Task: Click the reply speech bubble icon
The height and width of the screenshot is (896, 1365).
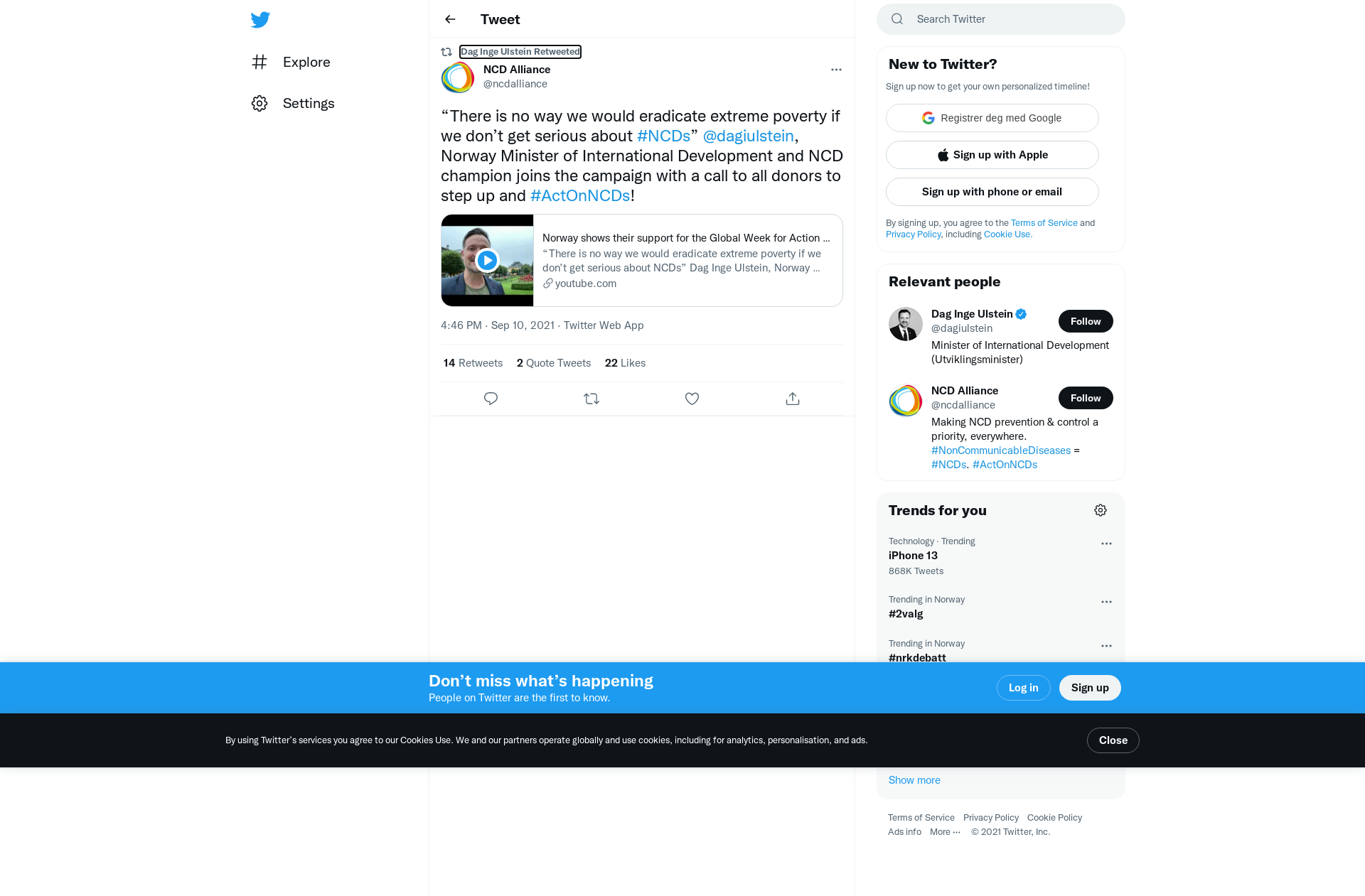Action: click(491, 399)
